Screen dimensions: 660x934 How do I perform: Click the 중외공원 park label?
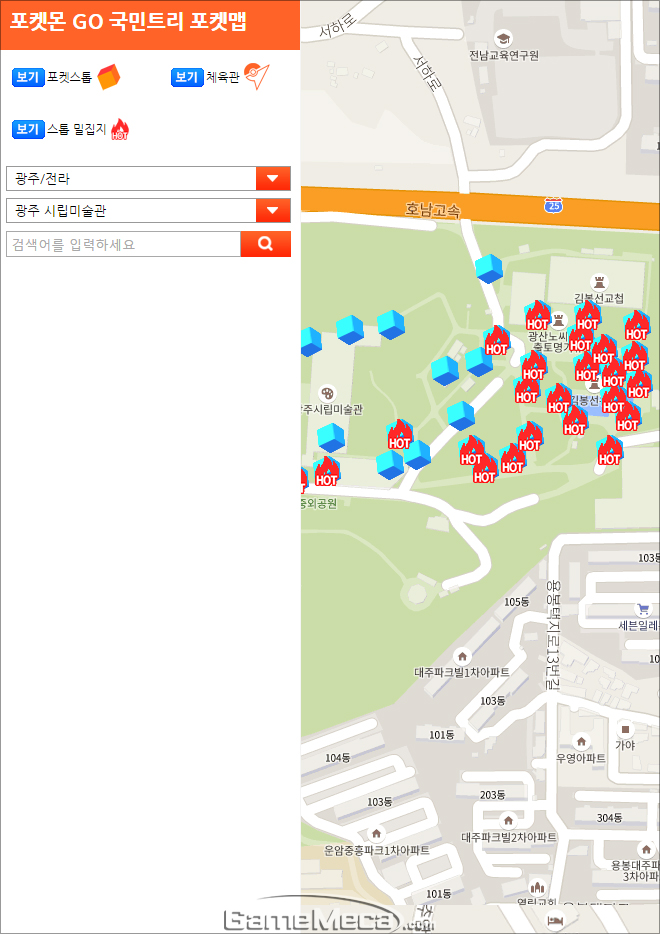click(319, 503)
